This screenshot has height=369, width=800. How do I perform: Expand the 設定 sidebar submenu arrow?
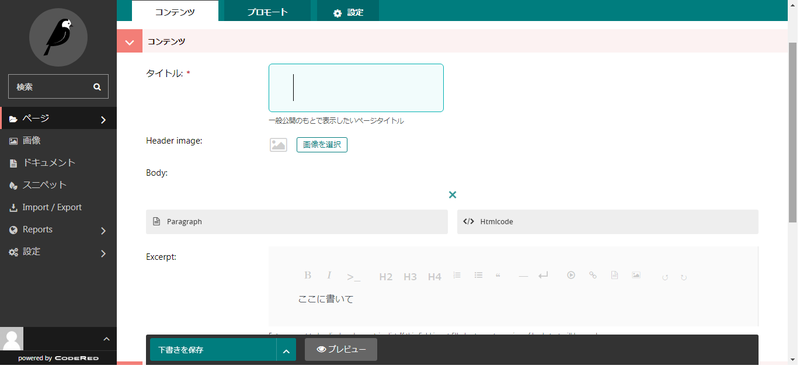click(x=103, y=253)
